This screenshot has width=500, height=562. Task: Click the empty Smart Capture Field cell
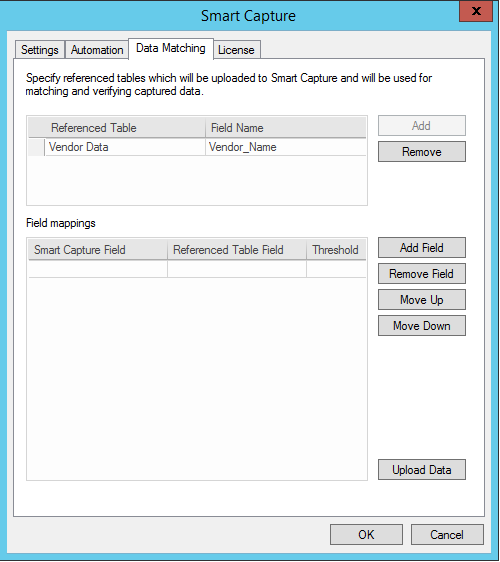click(x=98, y=269)
